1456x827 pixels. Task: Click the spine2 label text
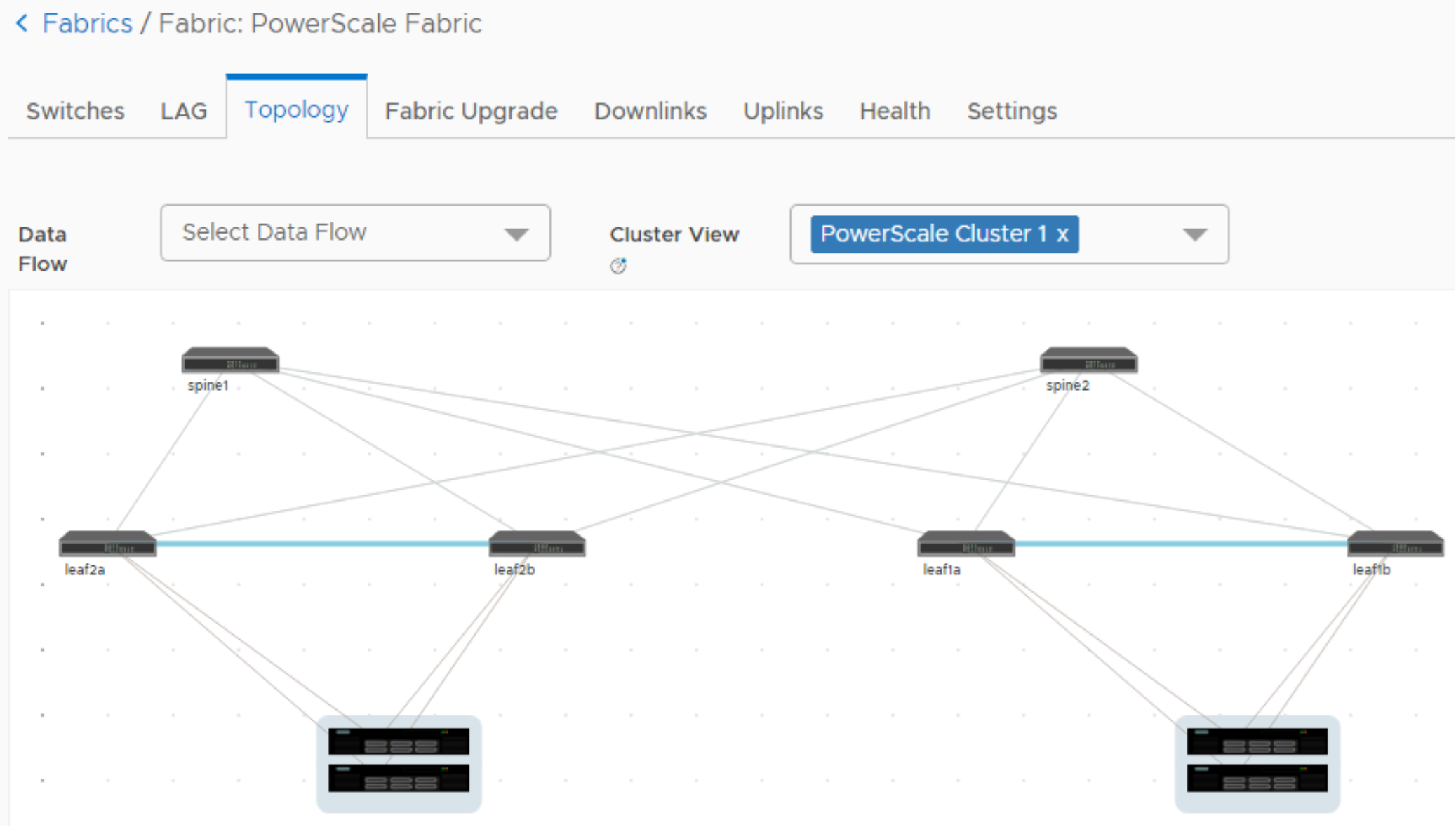(1067, 385)
